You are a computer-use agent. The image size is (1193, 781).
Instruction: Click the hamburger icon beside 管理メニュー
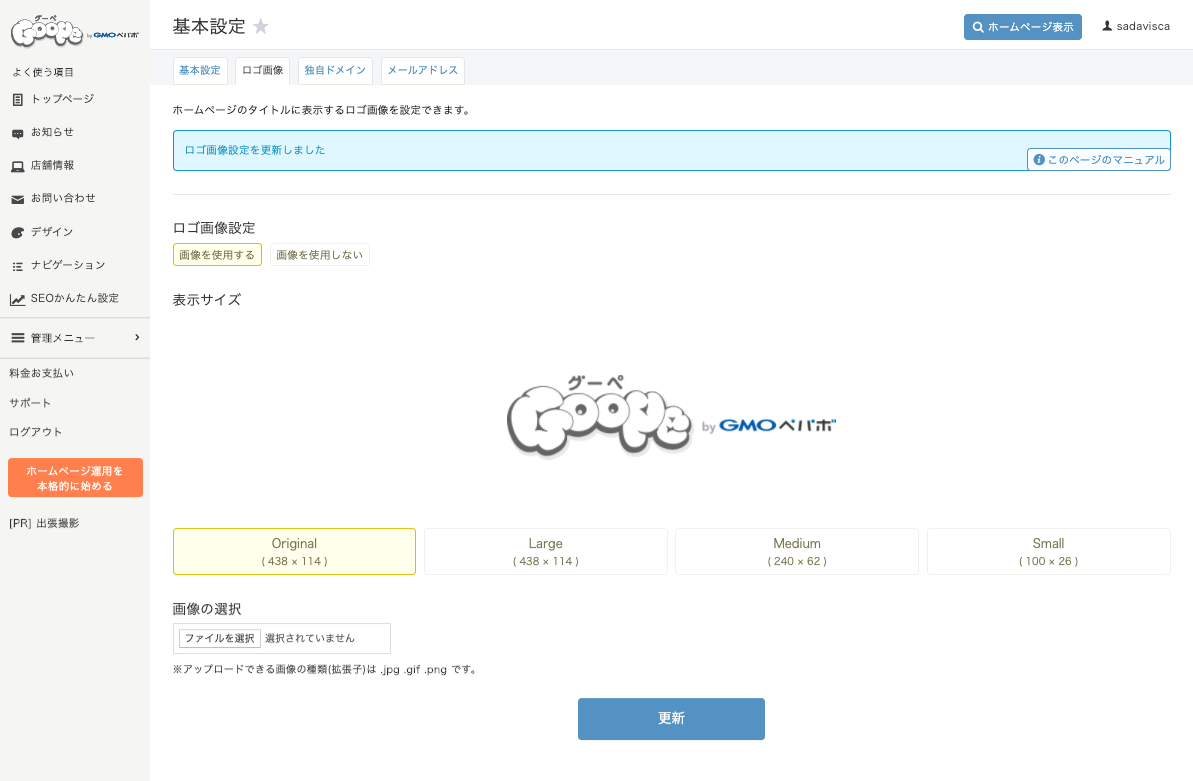tap(17, 338)
